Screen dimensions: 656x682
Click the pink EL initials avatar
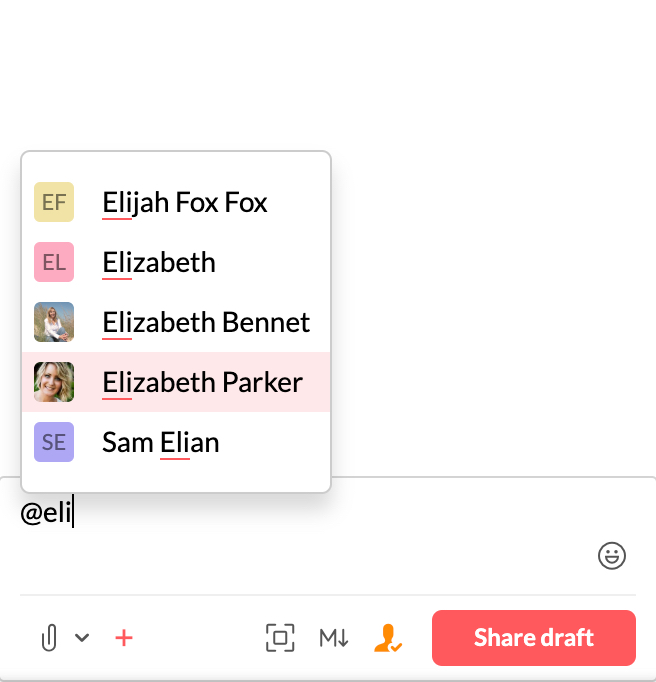coord(54,263)
